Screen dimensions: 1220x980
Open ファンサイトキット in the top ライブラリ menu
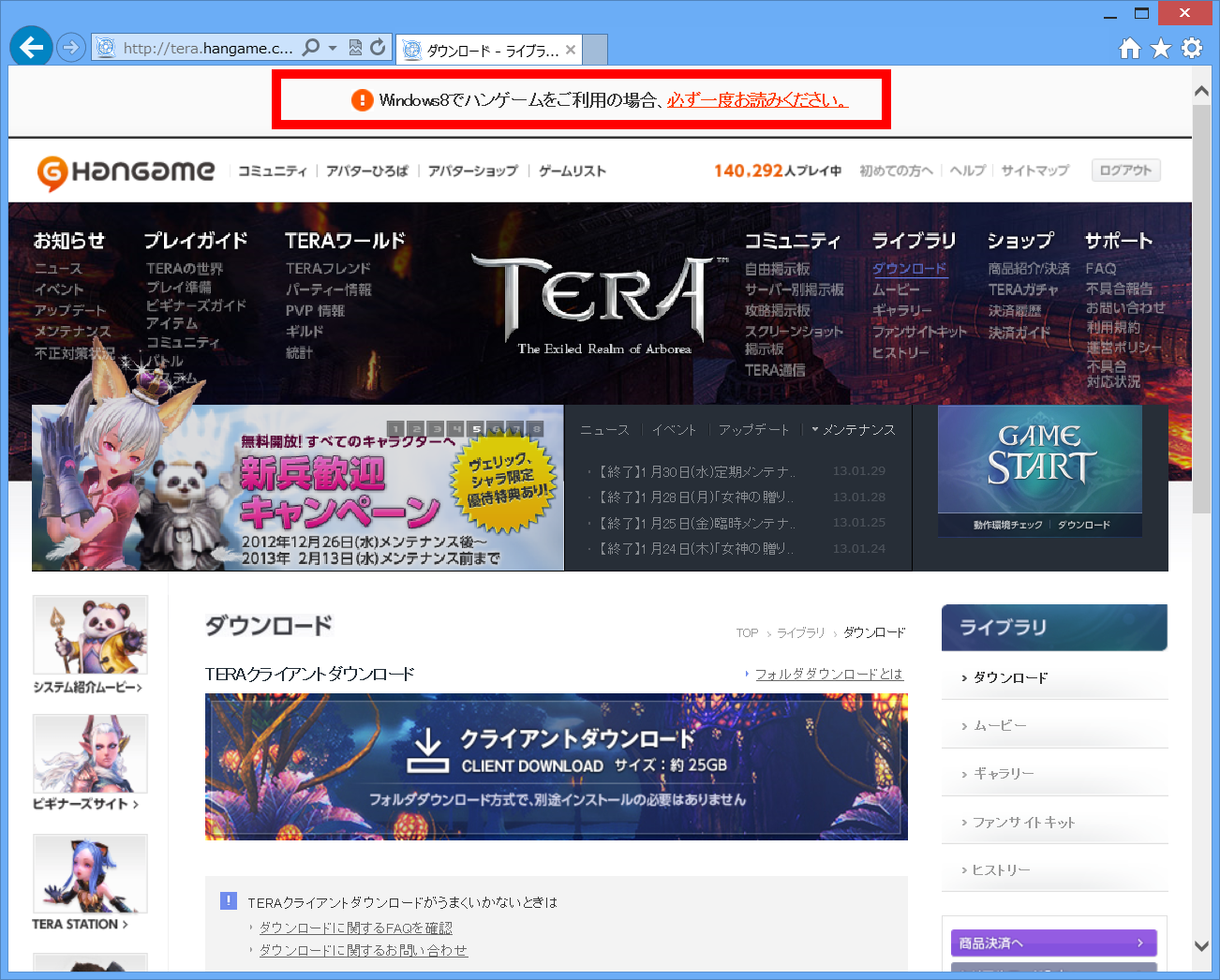tap(919, 332)
